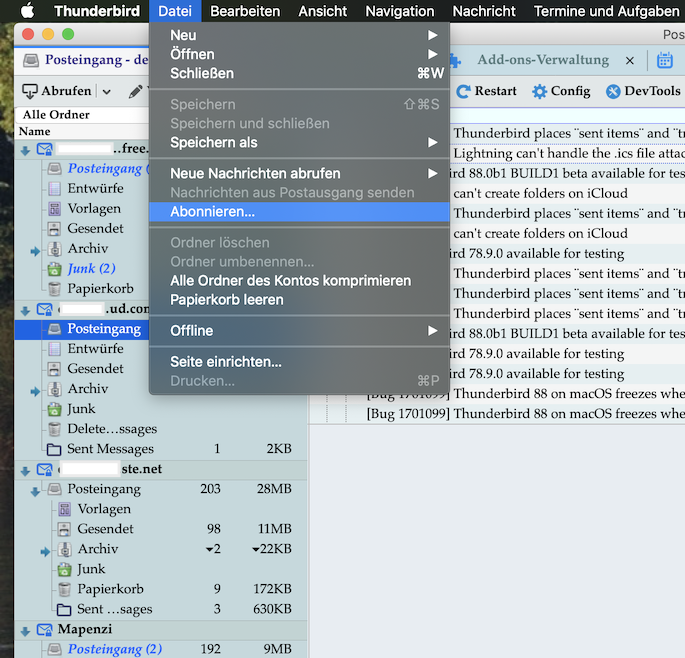Click the Restart toolbar button
The image size is (685, 658).
tap(486, 91)
